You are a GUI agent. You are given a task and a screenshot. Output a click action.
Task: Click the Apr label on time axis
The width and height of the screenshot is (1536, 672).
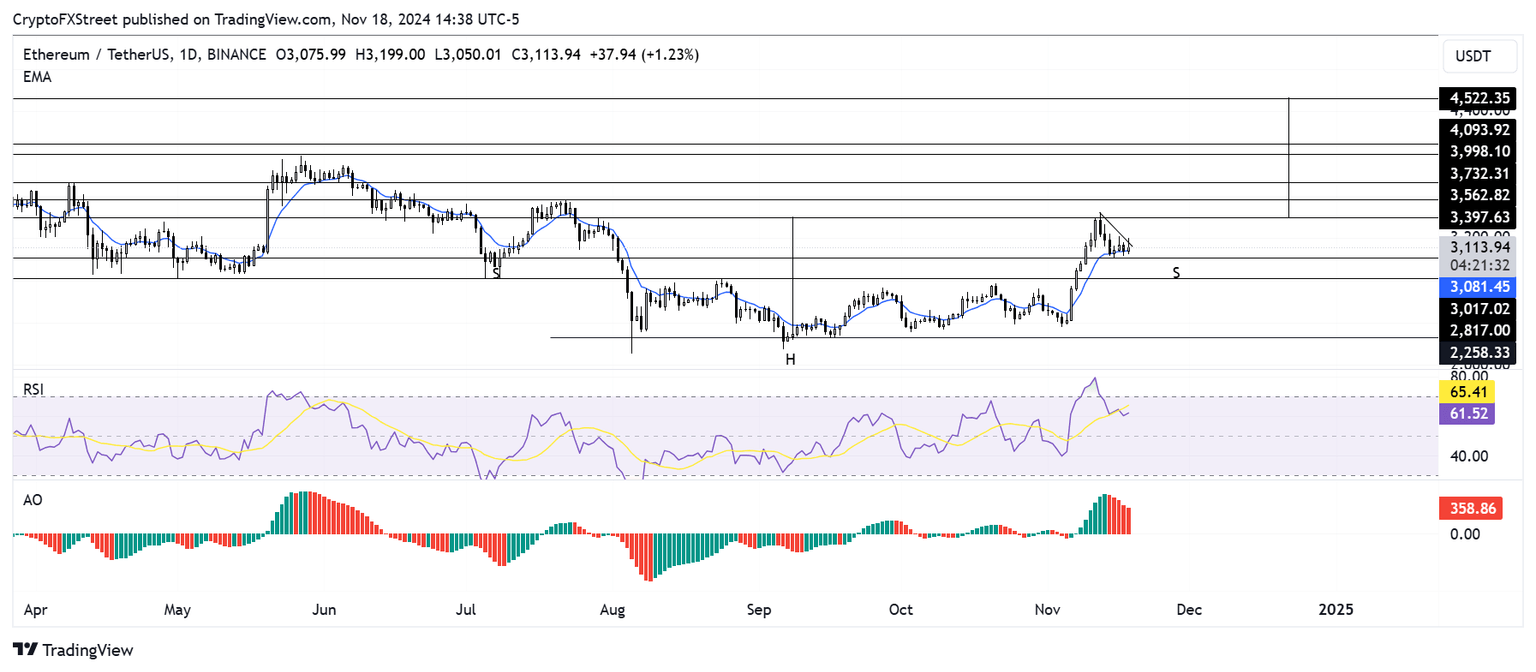[35, 609]
